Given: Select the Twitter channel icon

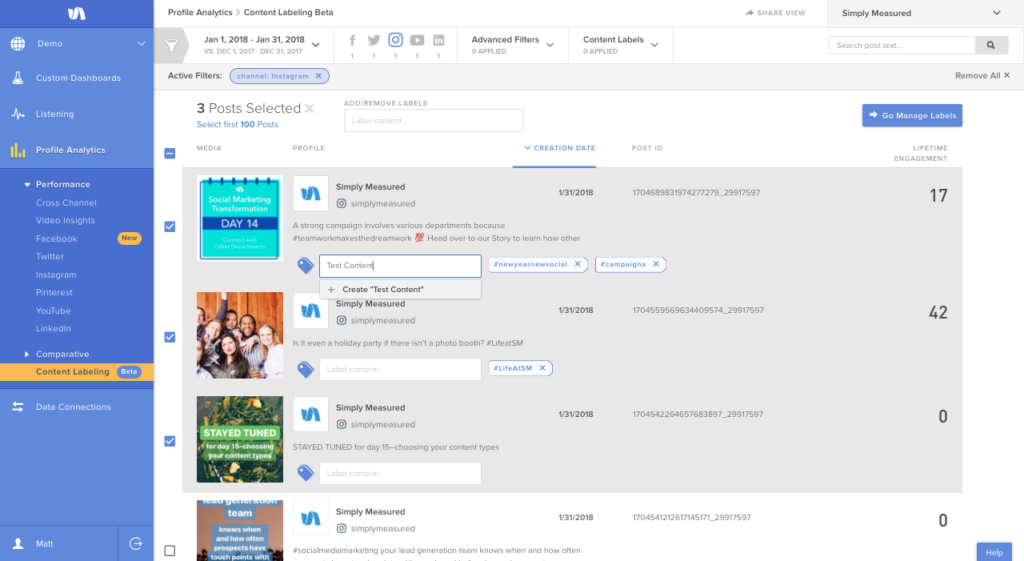Looking at the screenshot, I should [374, 40].
